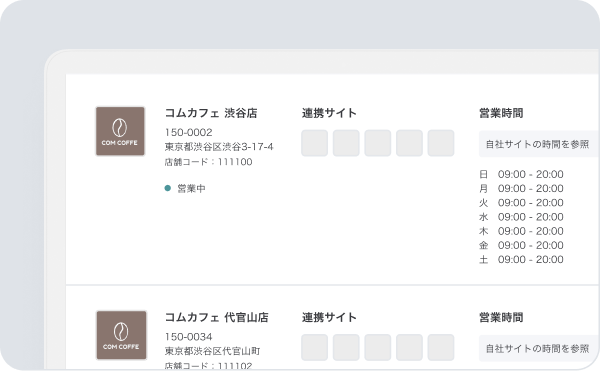The image size is (600, 371).
Task: Select second linked-site placeholder icon for 渋谷店
Action: (346, 143)
